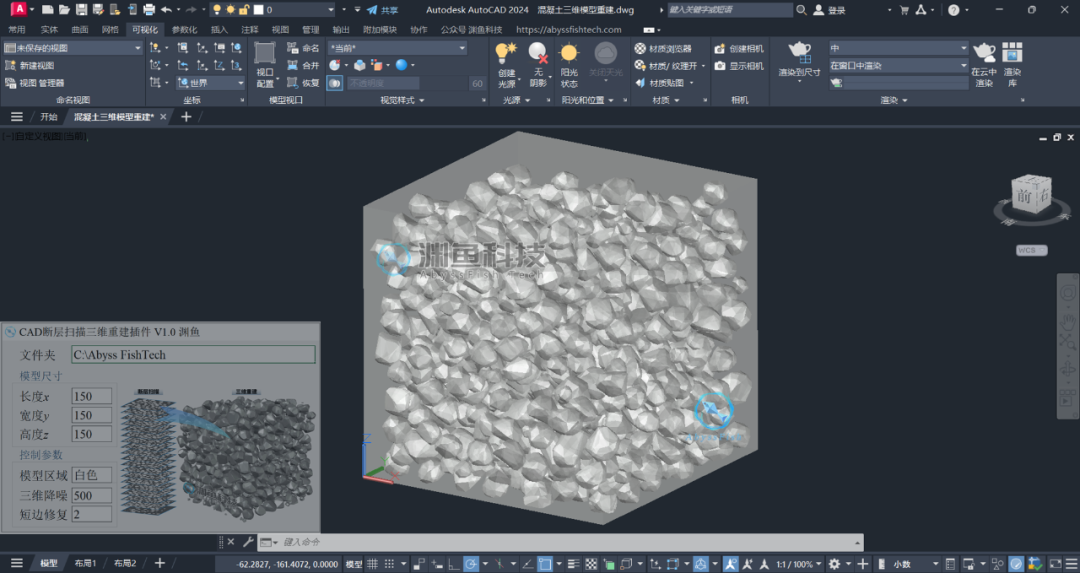
Task: Expand the 光源 panel title
Action: point(516,100)
